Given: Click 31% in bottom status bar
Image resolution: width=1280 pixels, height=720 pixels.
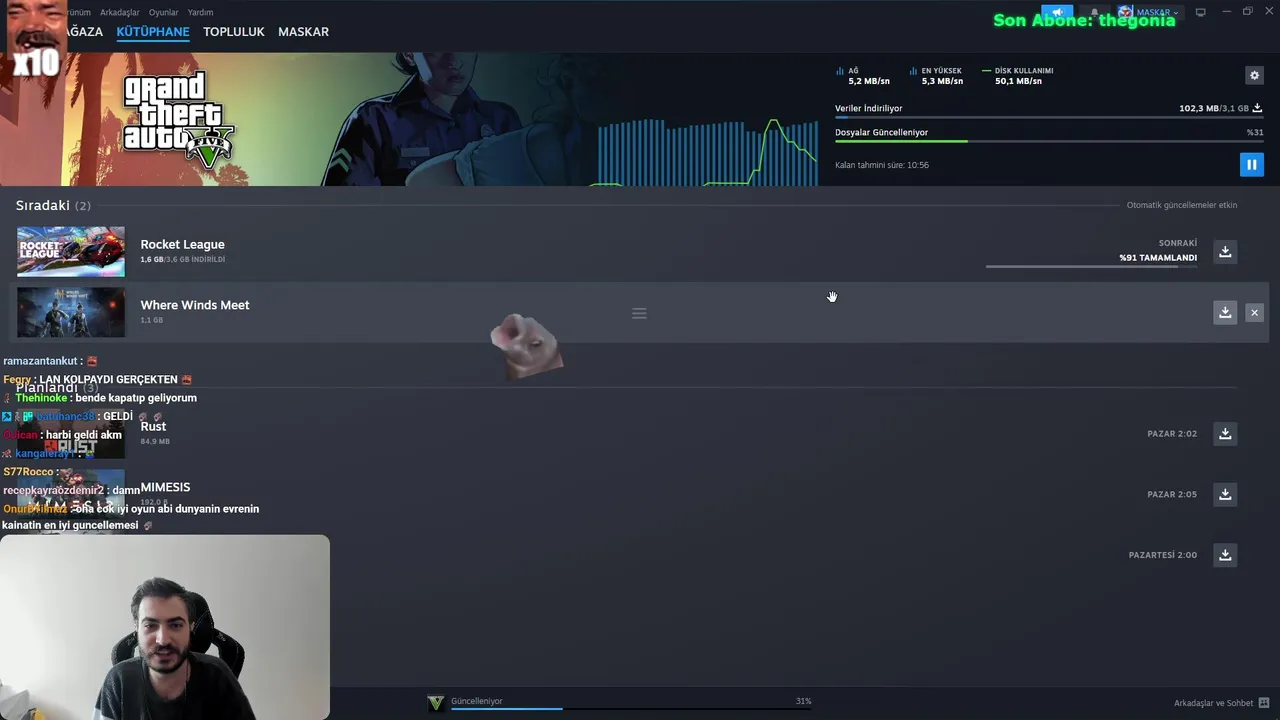Looking at the screenshot, I should point(803,701).
